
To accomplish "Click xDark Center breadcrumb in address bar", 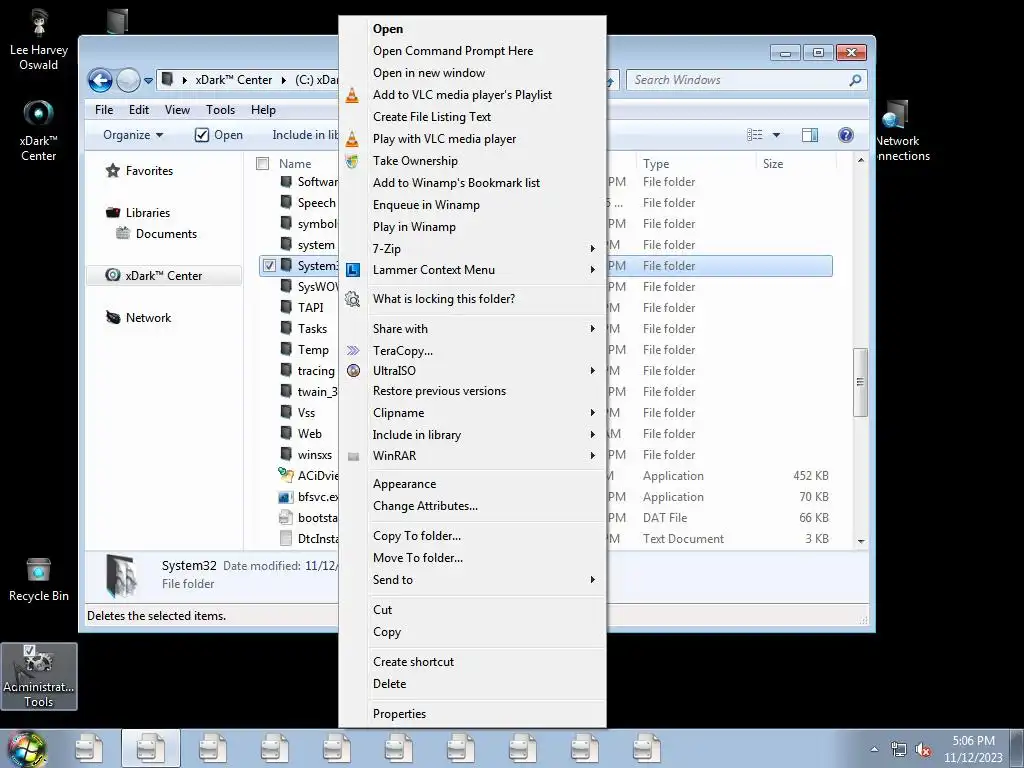I will pyautogui.click(x=234, y=80).
